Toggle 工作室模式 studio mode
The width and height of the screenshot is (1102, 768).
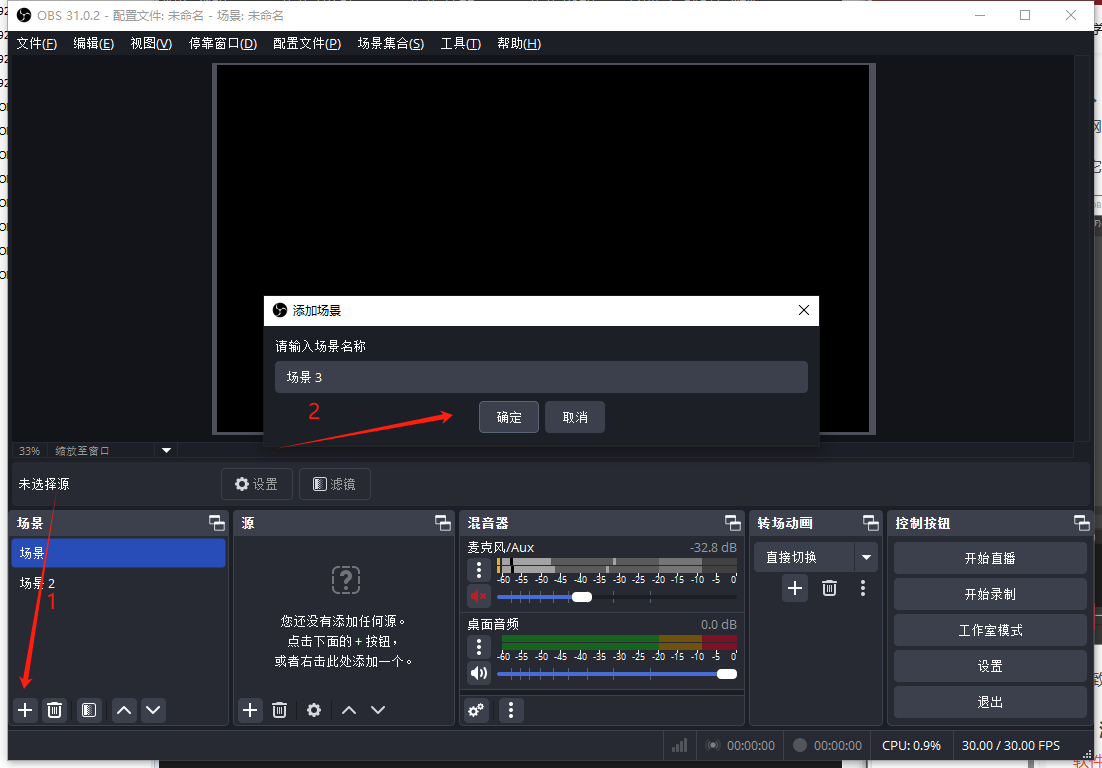pos(990,630)
